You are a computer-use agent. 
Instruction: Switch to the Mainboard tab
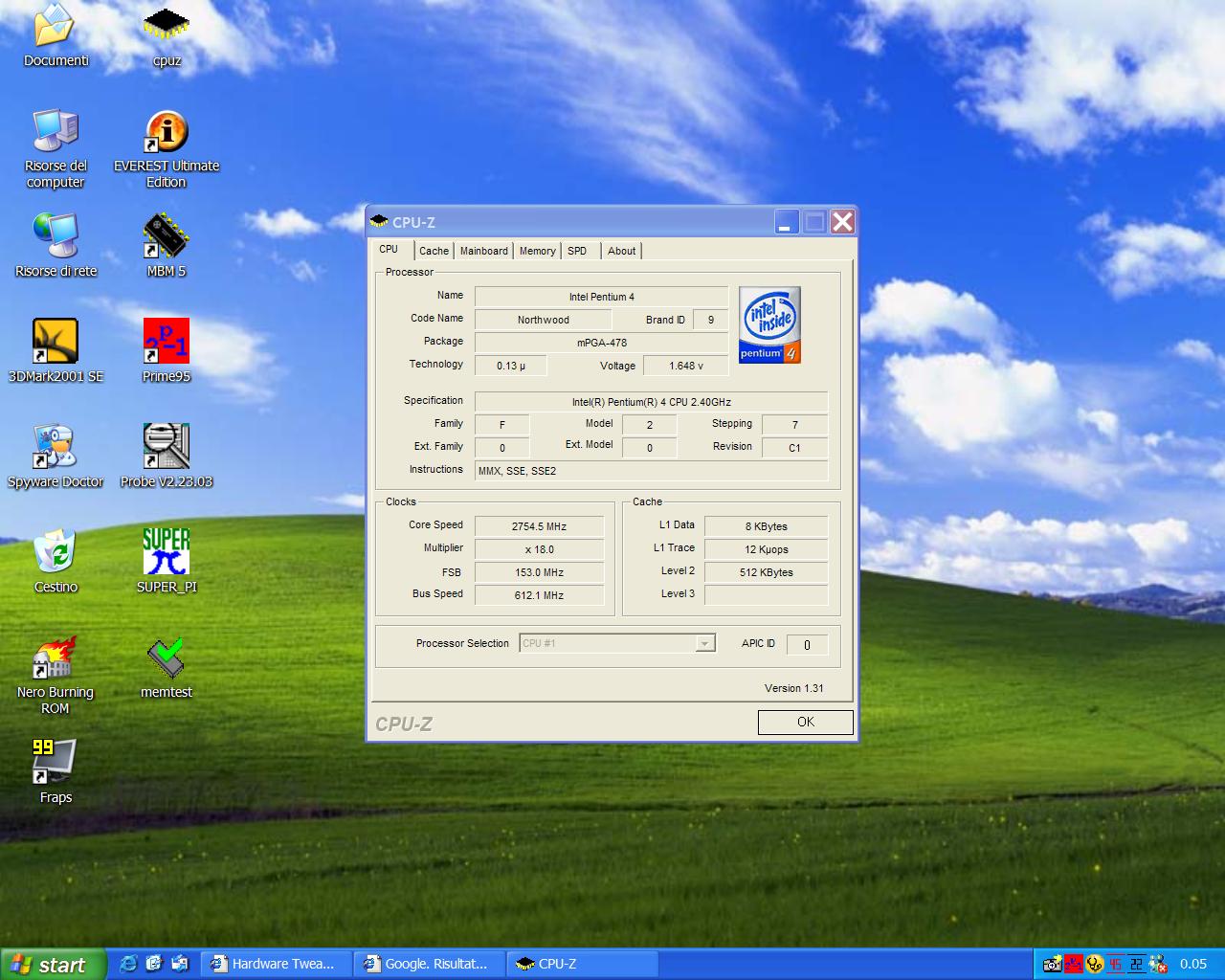pos(484,251)
